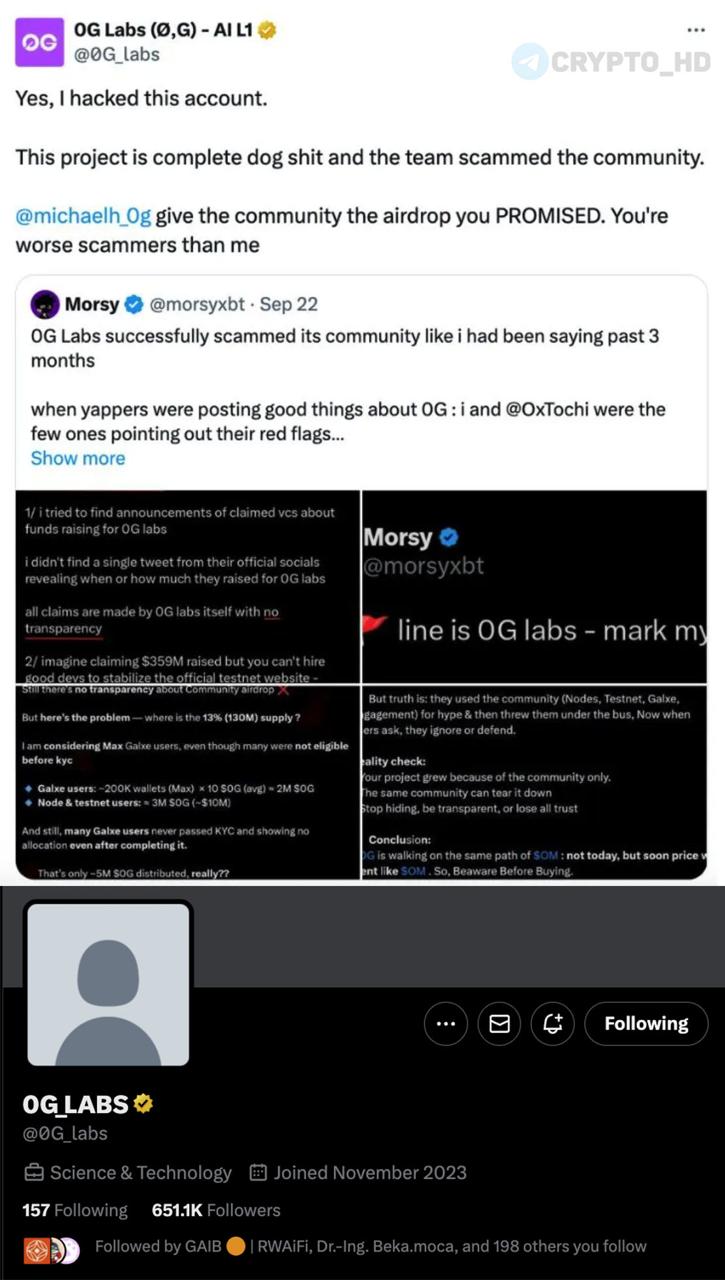725x1280 pixels.
Task: Click the 0G Labs purple profile avatar
Action: pyautogui.click(x=39, y=42)
